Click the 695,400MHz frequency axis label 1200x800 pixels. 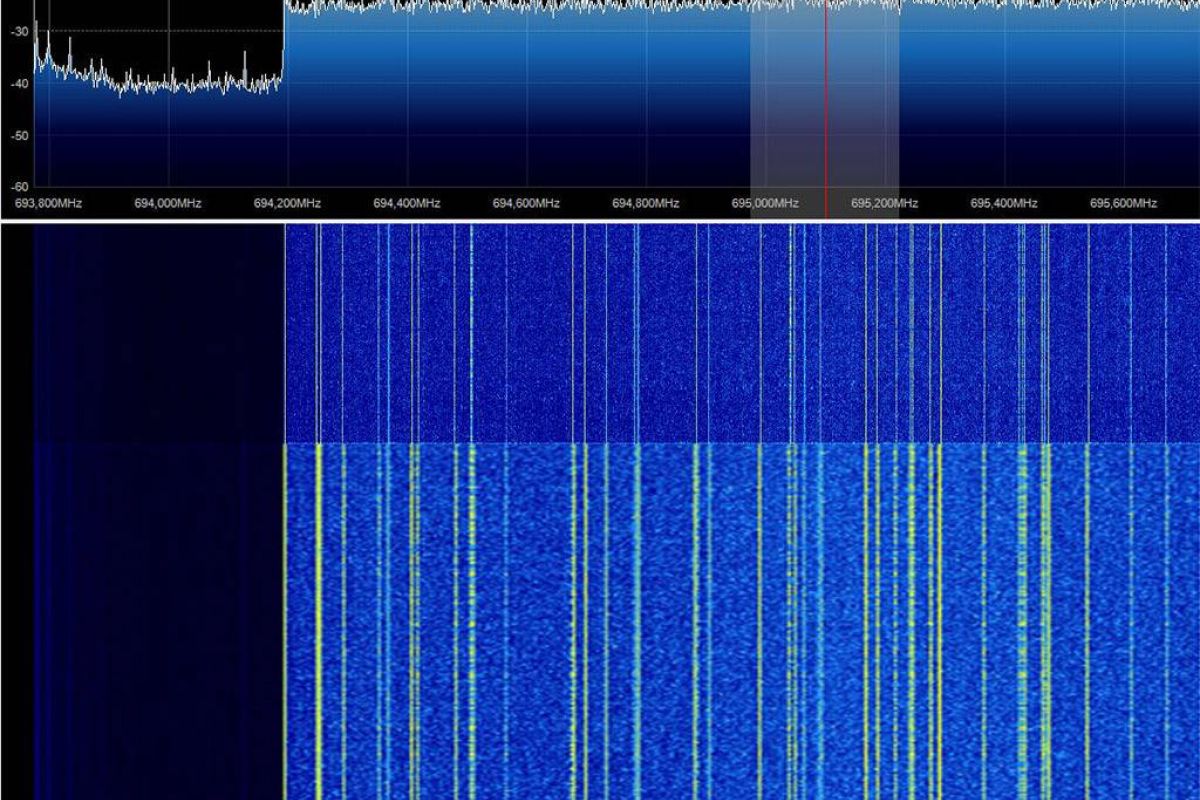pyautogui.click(x=1004, y=203)
